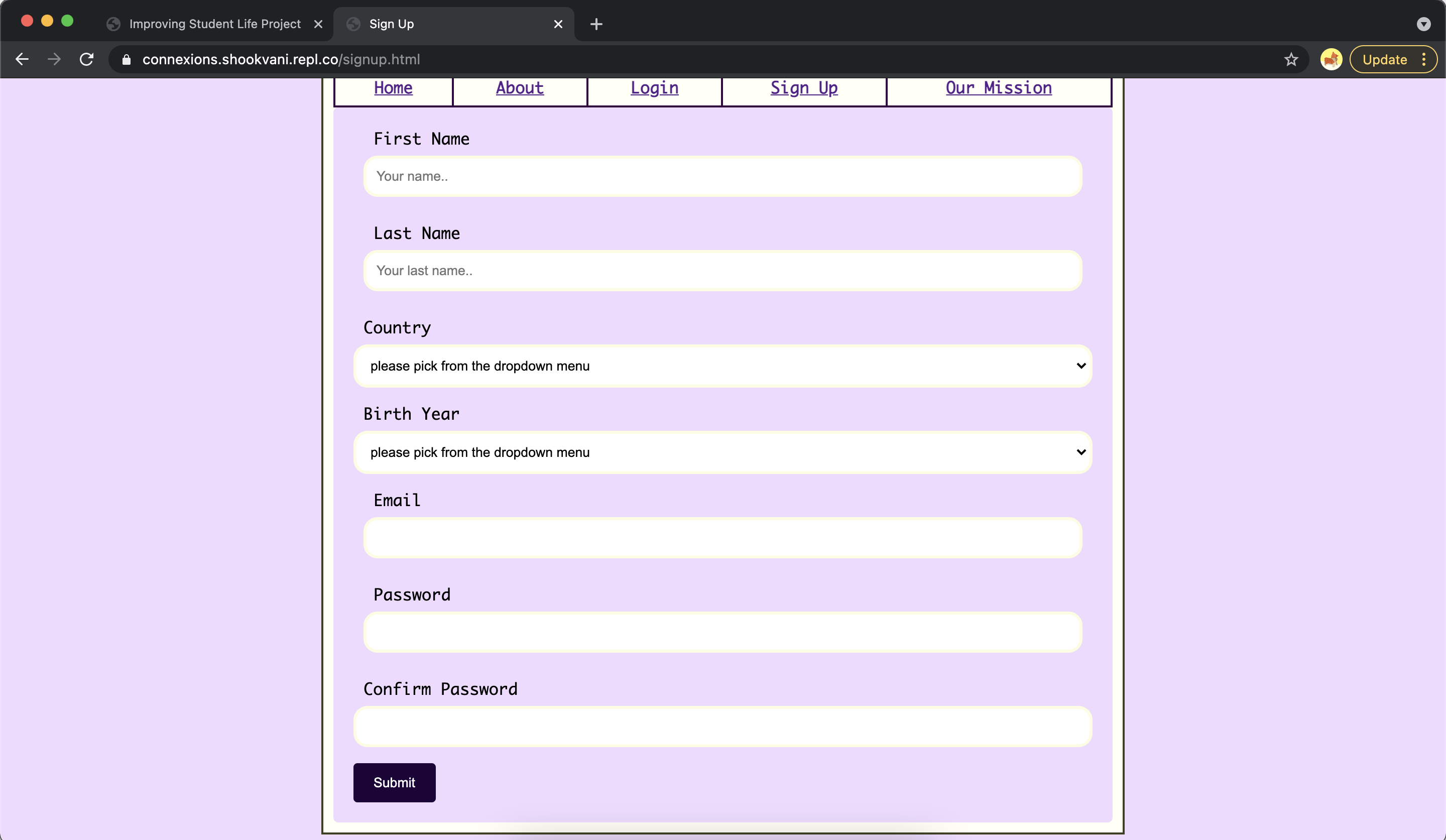Open the Country dropdown menu
The width and height of the screenshot is (1446, 840).
(x=722, y=366)
